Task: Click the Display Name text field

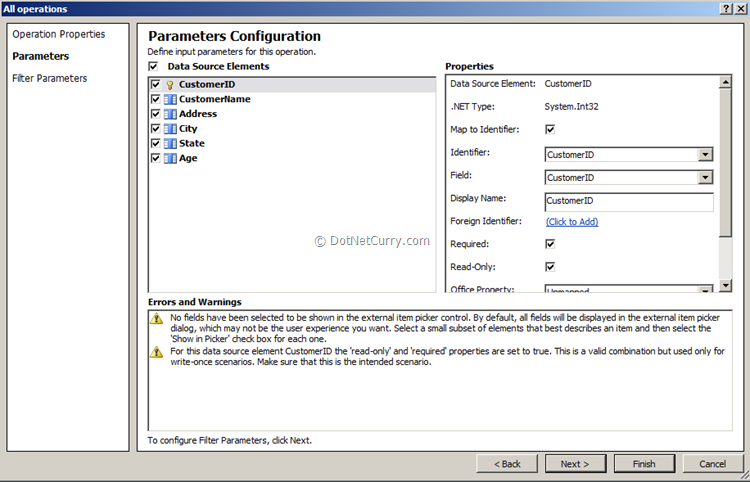Action: click(629, 201)
